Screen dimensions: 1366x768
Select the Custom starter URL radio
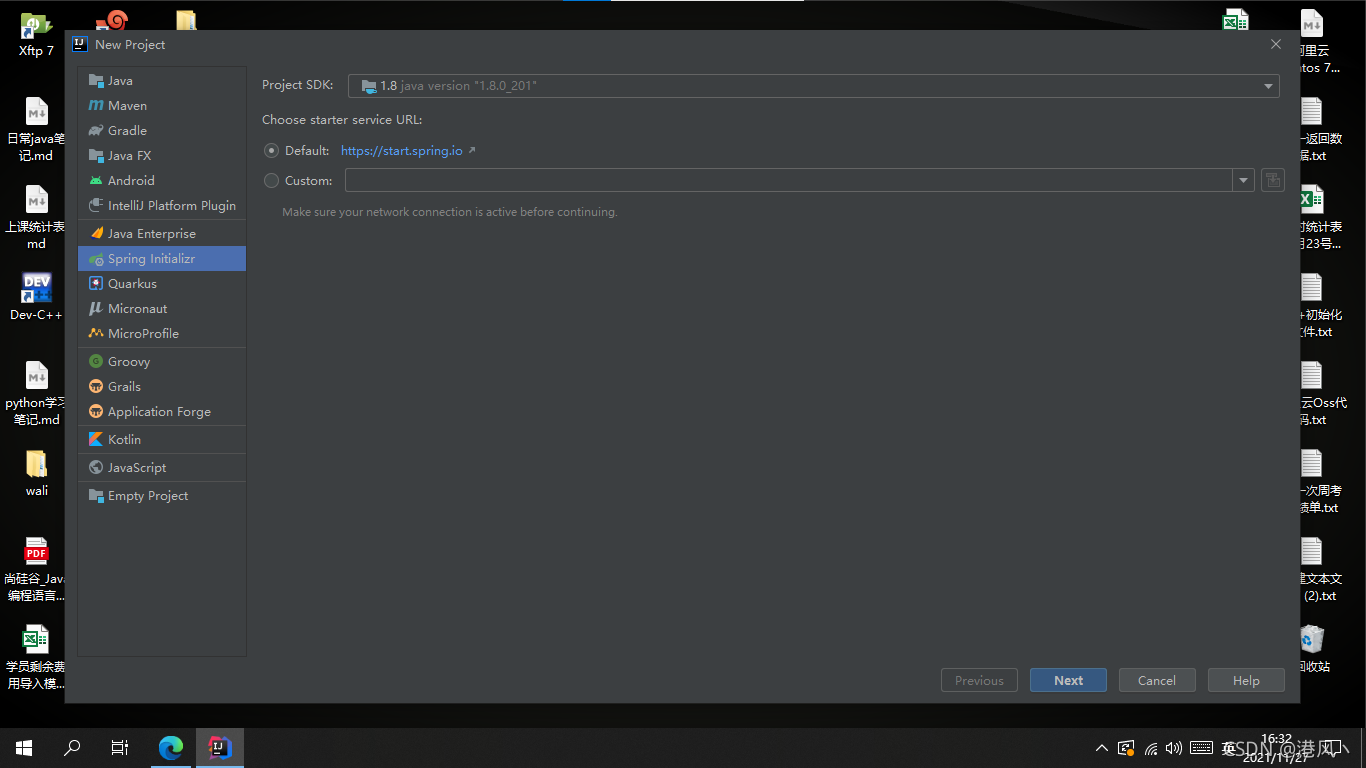271,181
